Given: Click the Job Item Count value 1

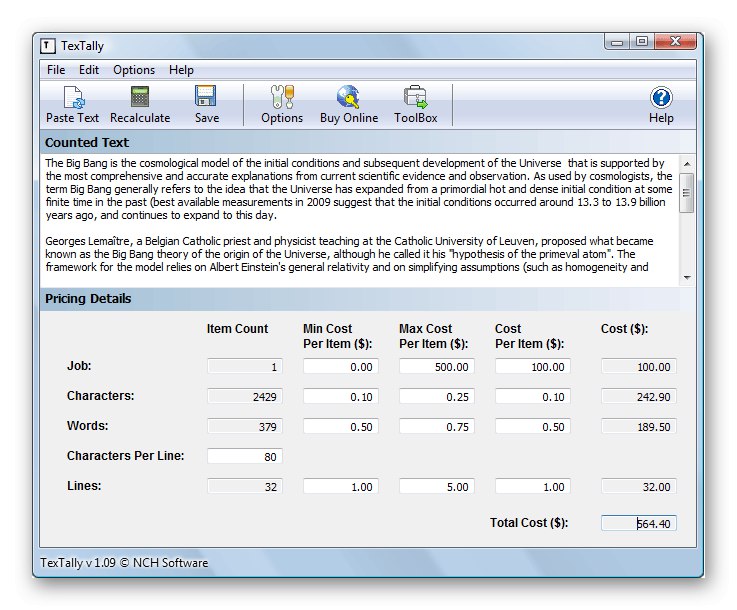Looking at the screenshot, I should 244,367.
